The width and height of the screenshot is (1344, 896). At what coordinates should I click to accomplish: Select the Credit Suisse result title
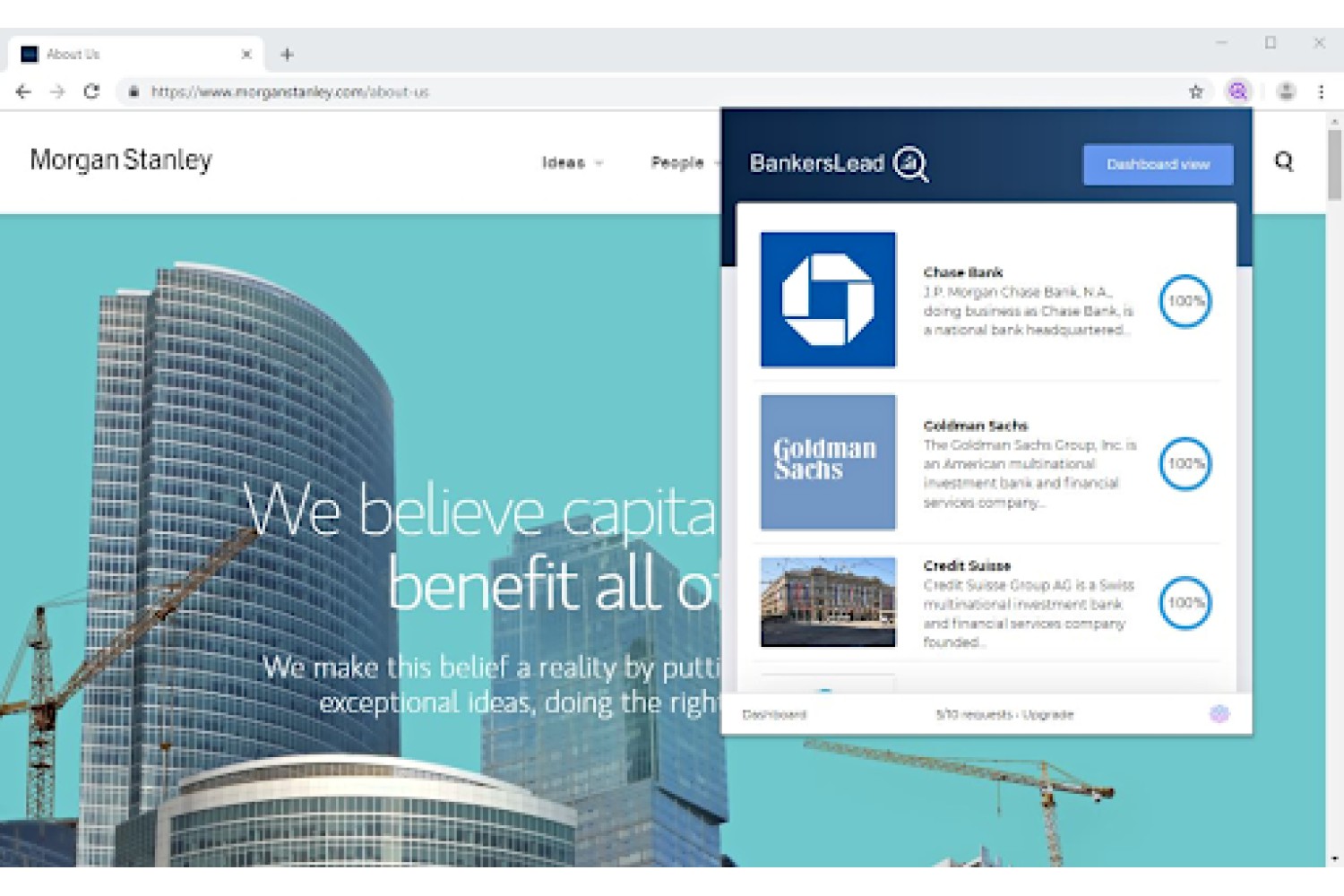(x=967, y=566)
